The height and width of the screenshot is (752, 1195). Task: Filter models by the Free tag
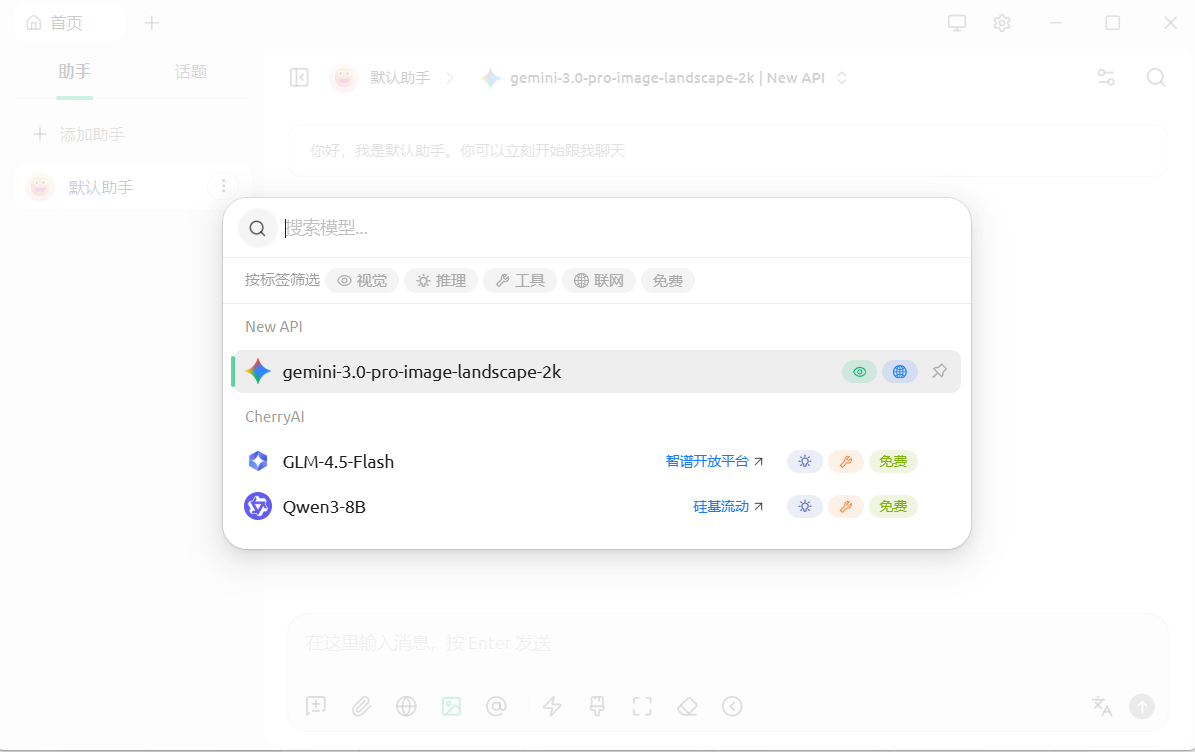[x=668, y=280]
